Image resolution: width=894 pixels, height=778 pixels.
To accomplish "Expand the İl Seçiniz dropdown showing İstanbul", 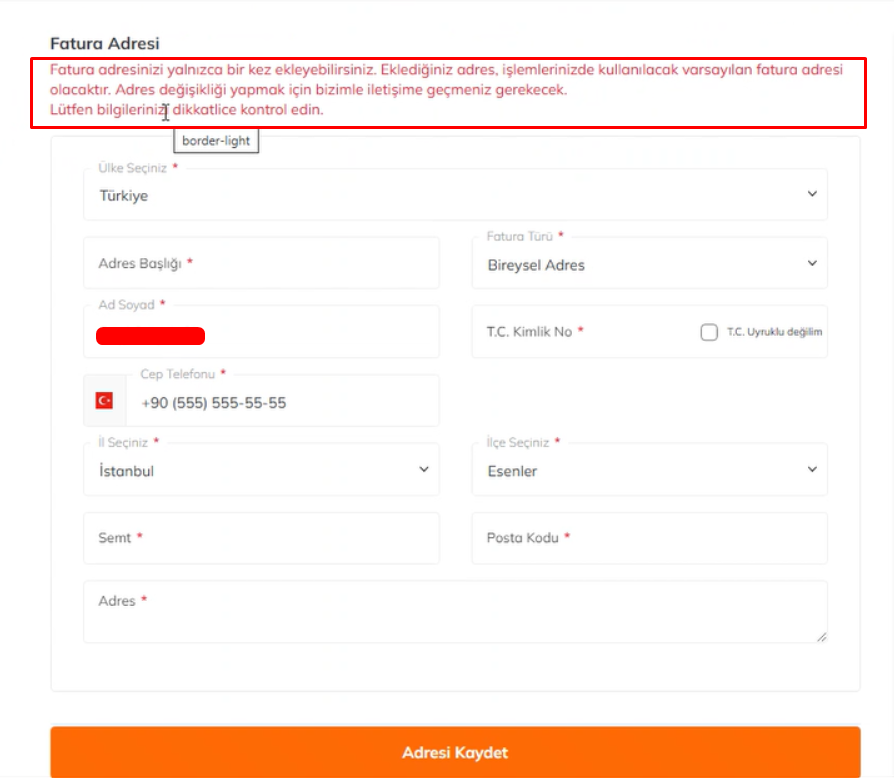I will tap(261, 470).
